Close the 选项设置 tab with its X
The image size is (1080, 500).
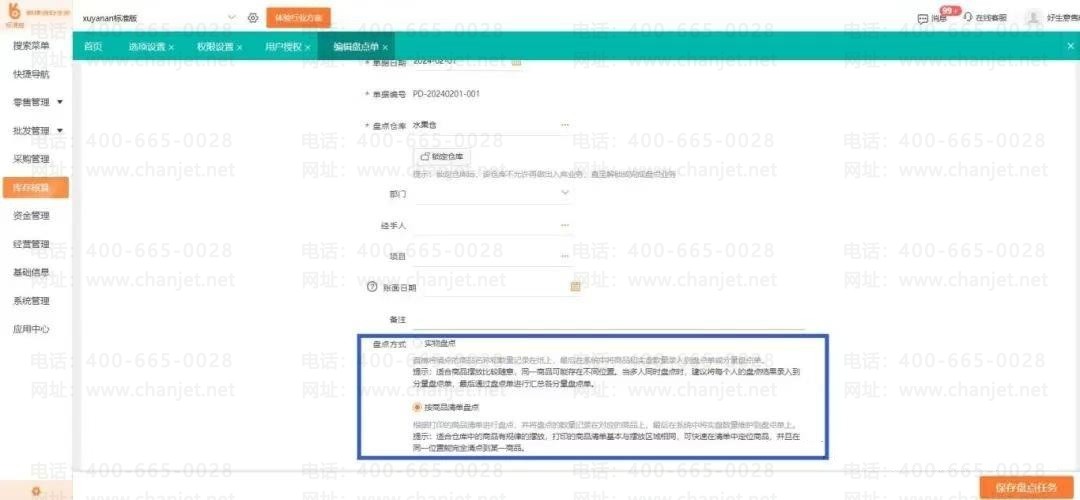(x=171, y=48)
